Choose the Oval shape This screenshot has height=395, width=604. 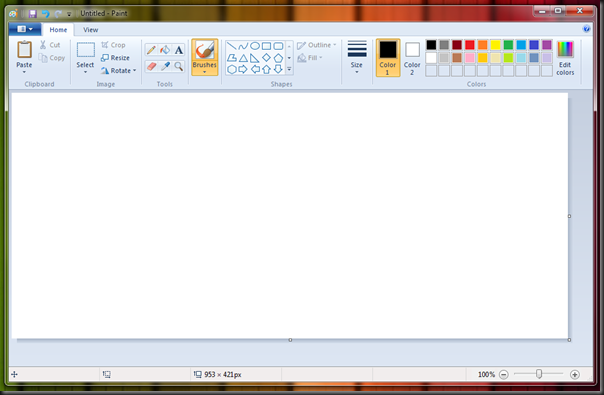255,46
